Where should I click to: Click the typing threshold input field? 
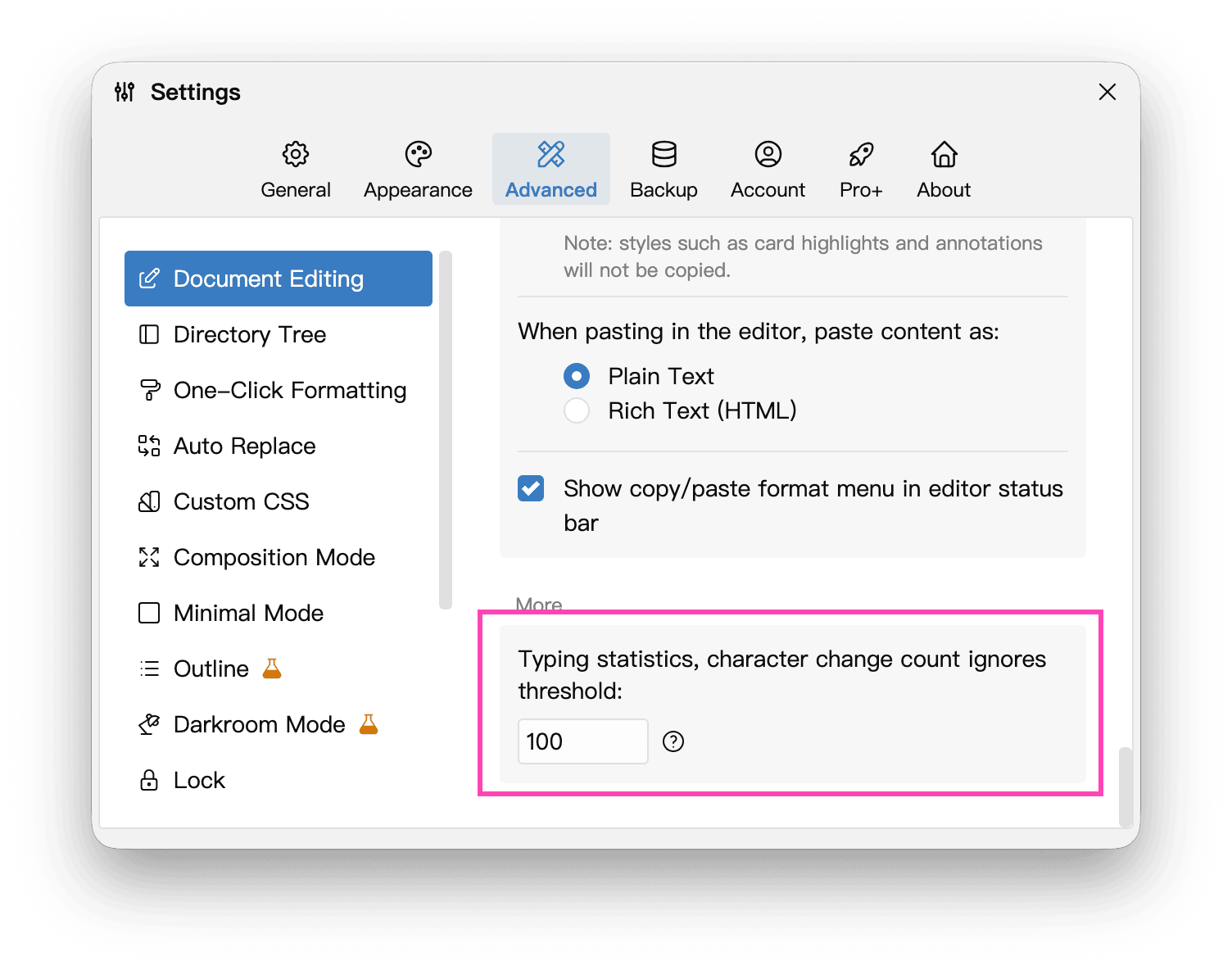tap(582, 741)
